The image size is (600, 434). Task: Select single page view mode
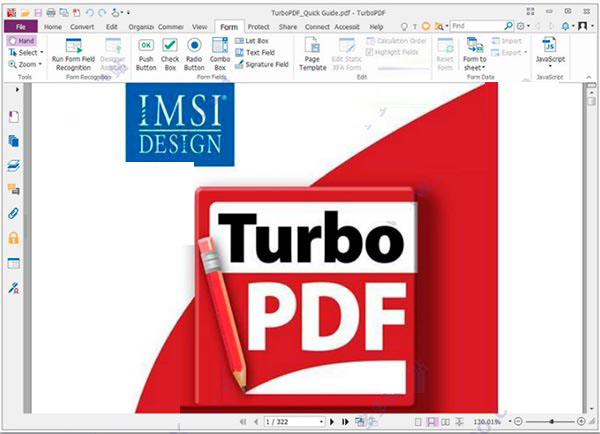(418, 422)
